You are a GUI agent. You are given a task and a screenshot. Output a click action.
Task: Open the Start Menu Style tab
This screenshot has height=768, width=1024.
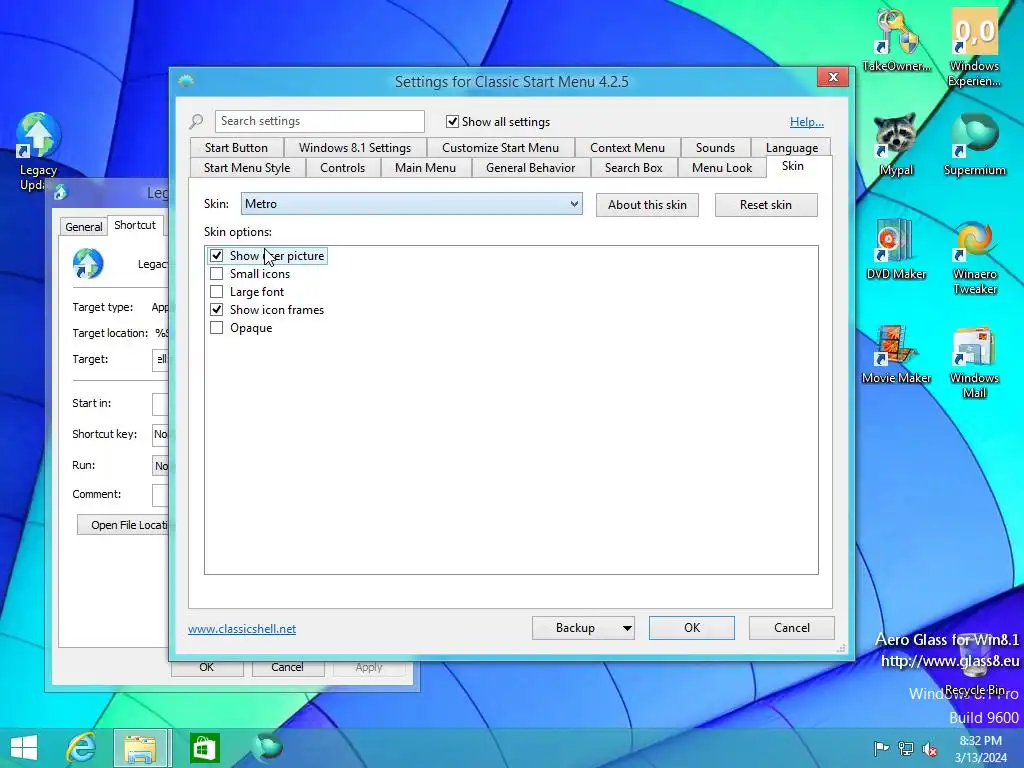click(247, 168)
